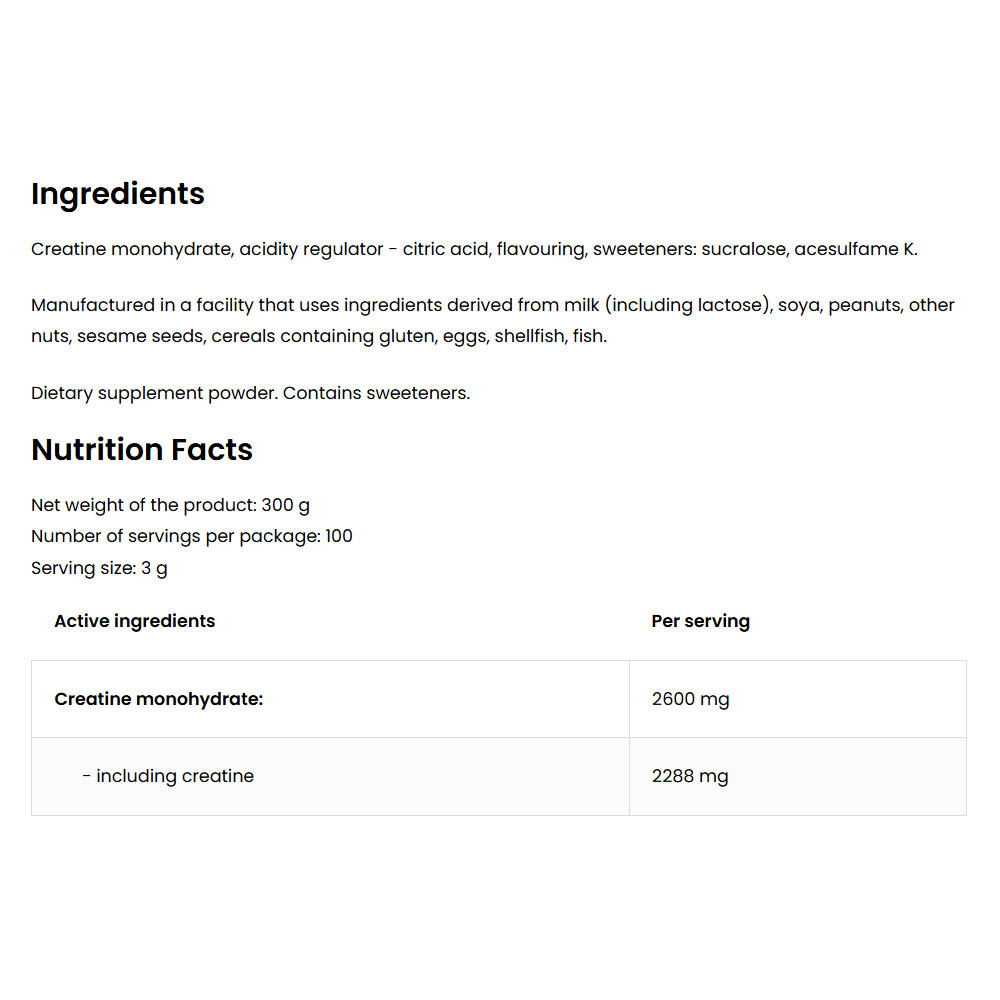1000x1000 pixels.
Task: Click 'Dietary supplement powder. Contains sweeteners.' text
Action: tap(250, 393)
